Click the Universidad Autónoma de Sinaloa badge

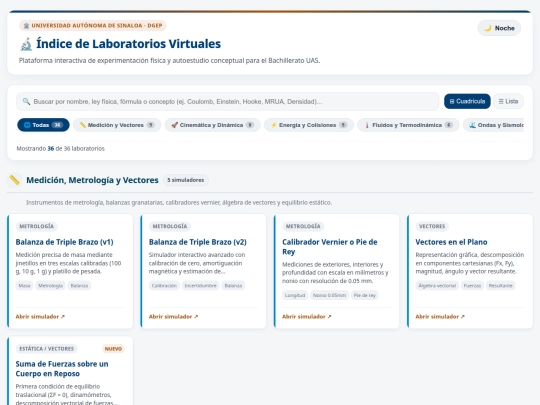(93, 25)
